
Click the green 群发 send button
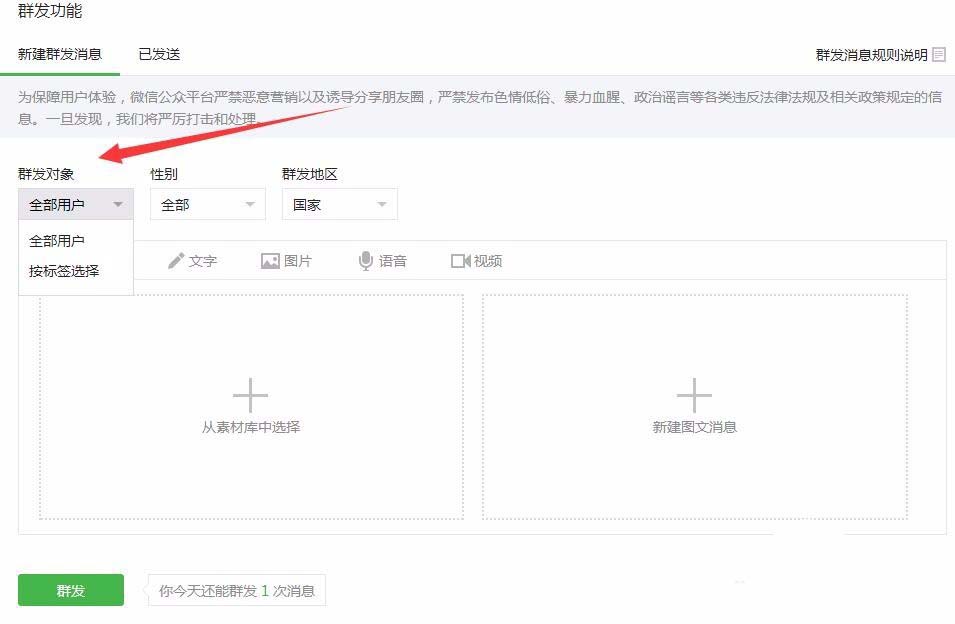tap(71, 590)
